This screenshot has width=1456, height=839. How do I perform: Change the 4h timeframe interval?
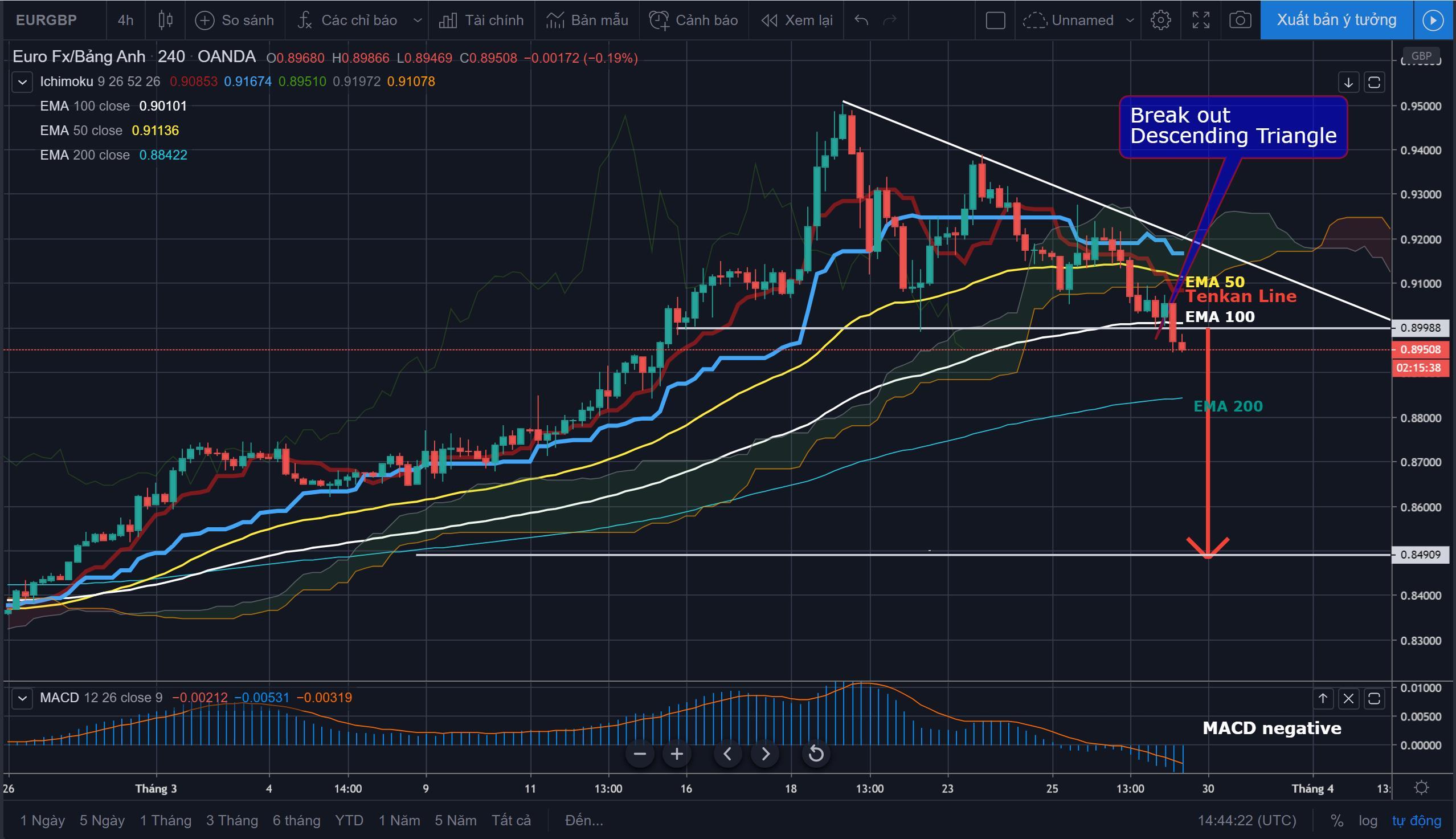coord(125,20)
